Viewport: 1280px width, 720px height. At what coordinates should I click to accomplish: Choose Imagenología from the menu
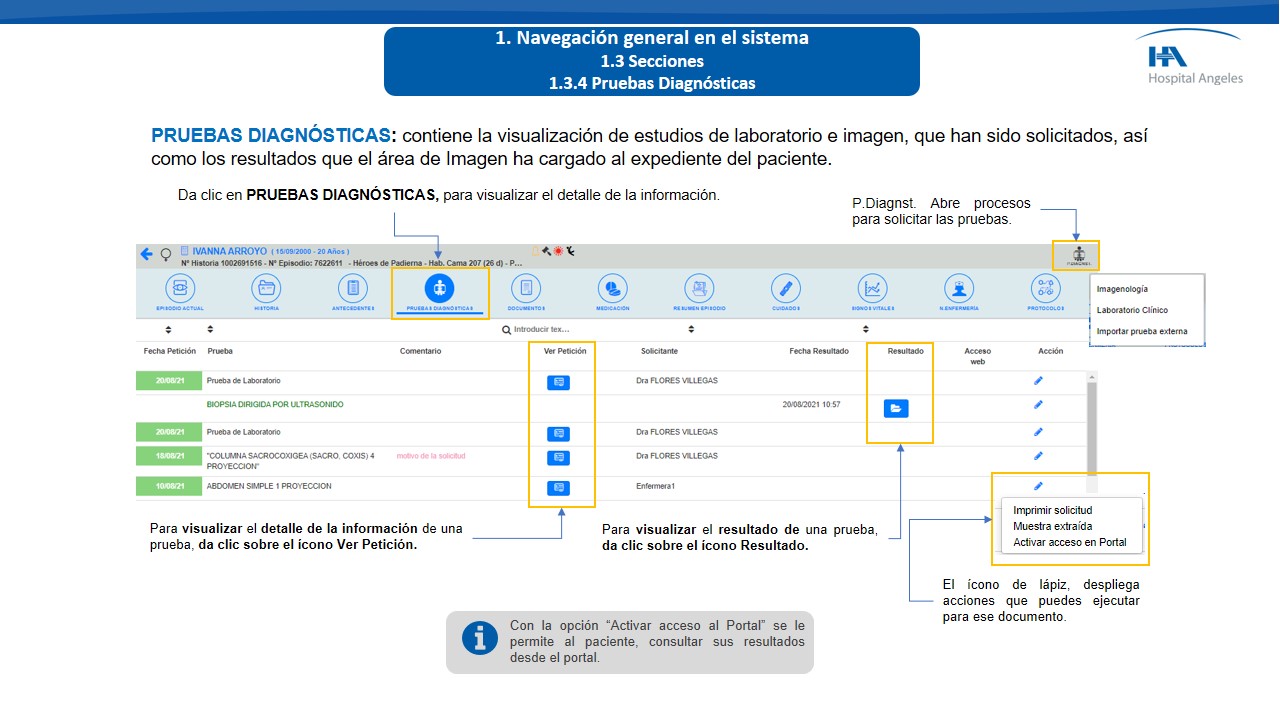(x=1122, y=289)
